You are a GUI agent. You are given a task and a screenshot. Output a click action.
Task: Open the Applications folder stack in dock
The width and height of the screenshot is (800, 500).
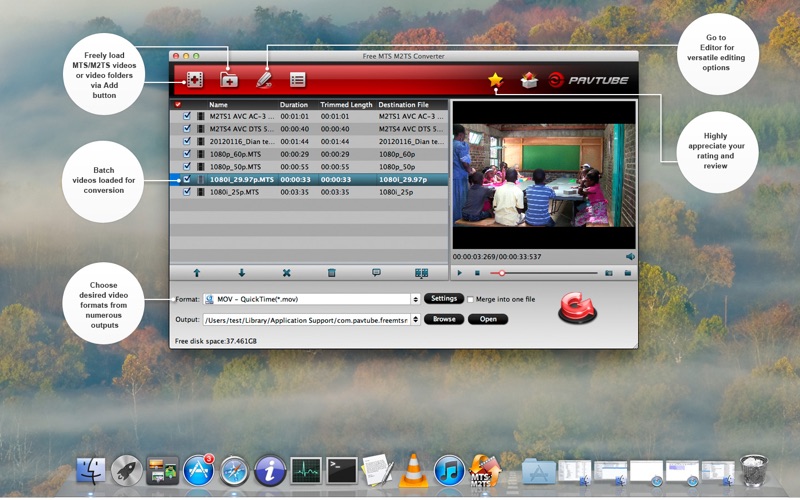click(x=539, y=470)
